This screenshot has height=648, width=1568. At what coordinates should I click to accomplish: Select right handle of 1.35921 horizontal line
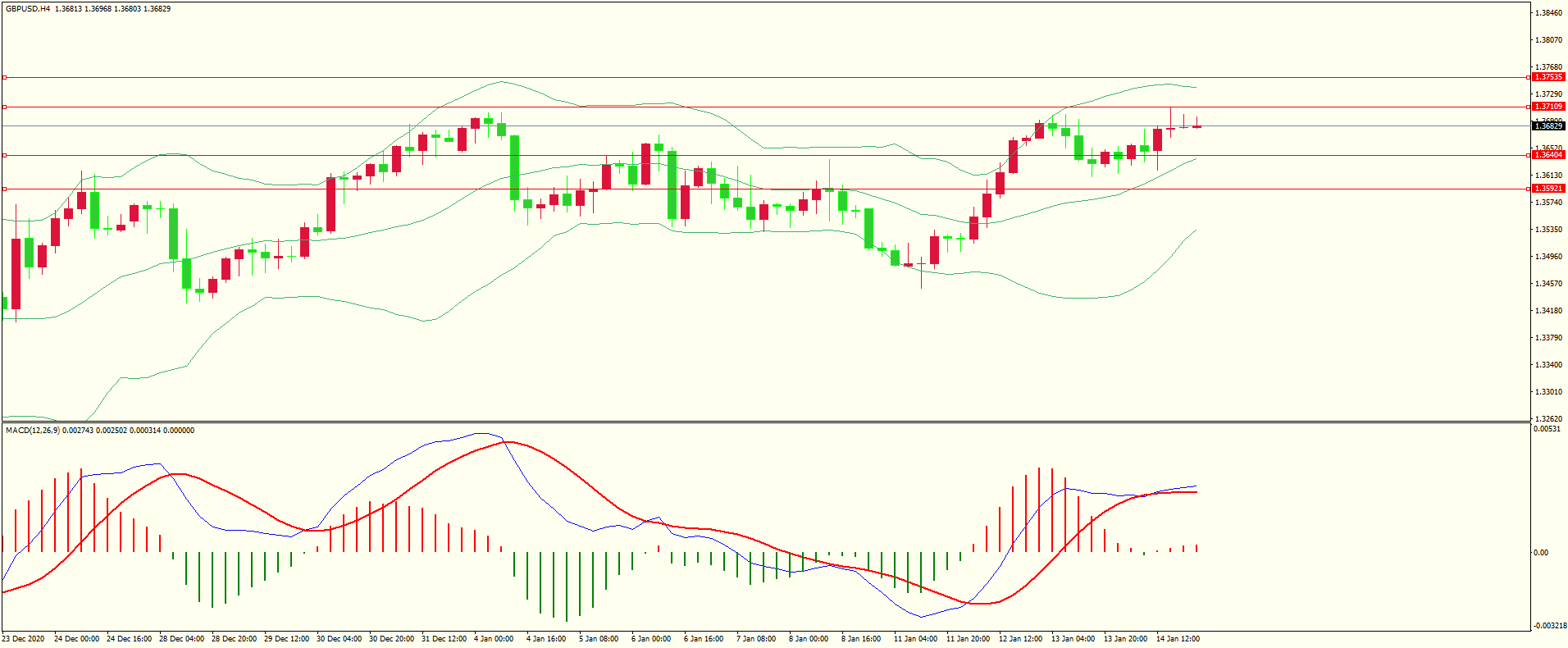tap(1529, 189)
